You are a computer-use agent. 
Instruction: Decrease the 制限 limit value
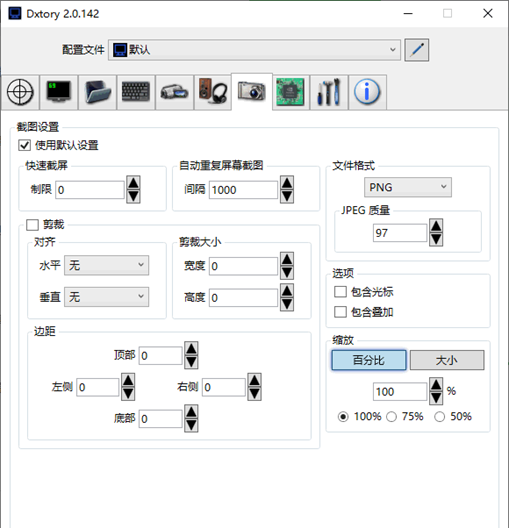click(x=133, y=196)
